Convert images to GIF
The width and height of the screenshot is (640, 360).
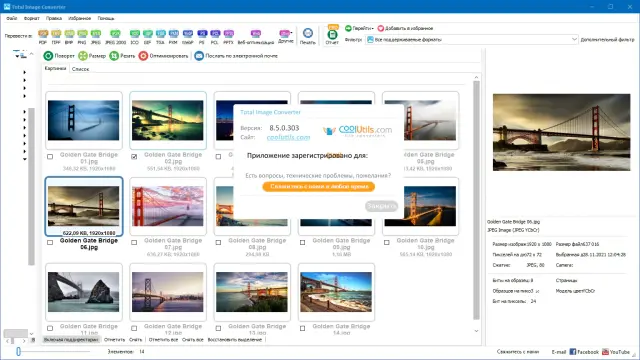point(147,36)
